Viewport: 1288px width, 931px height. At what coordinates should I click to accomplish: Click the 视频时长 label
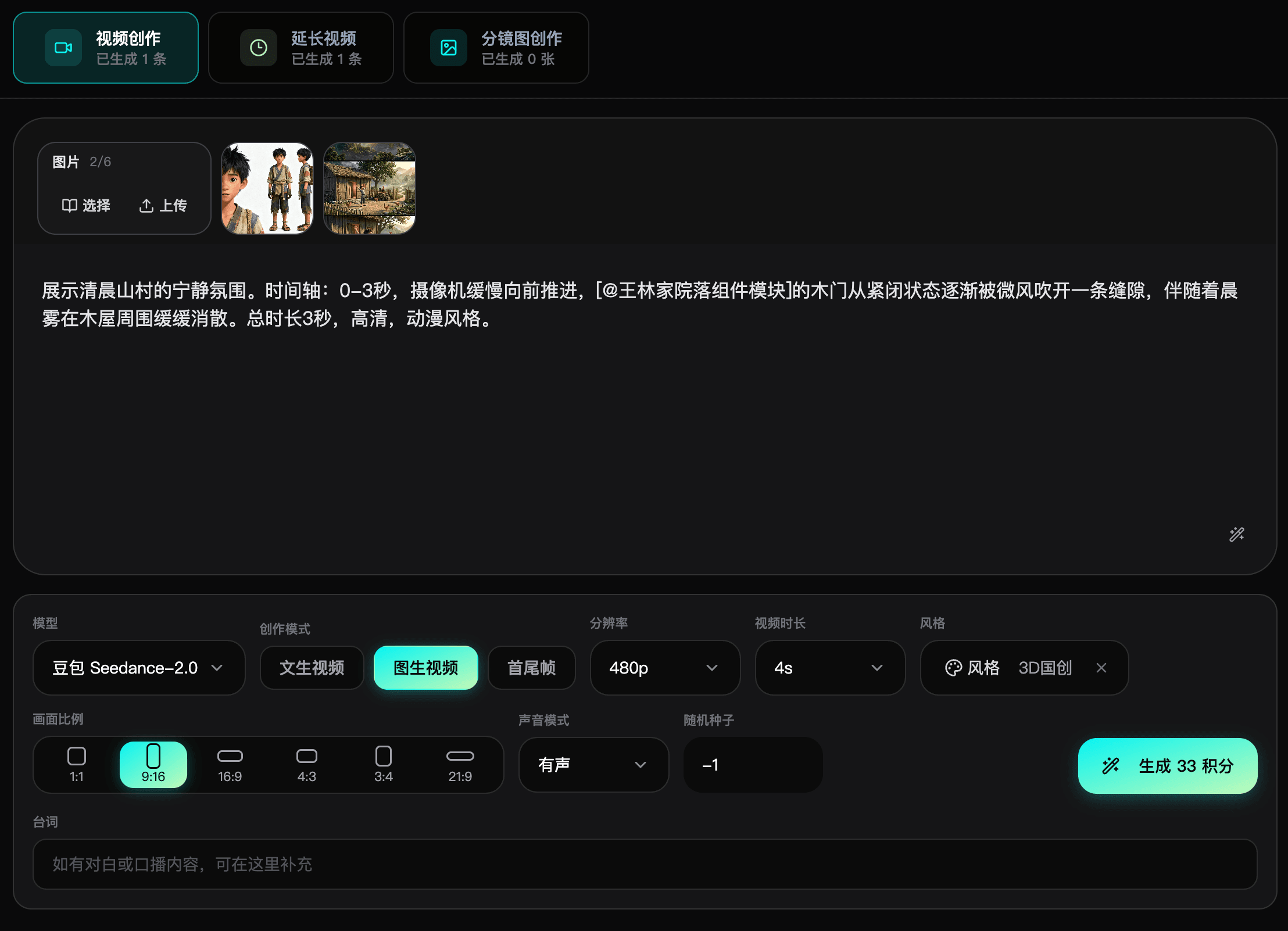pyautogui.click(x=780, y=623)
